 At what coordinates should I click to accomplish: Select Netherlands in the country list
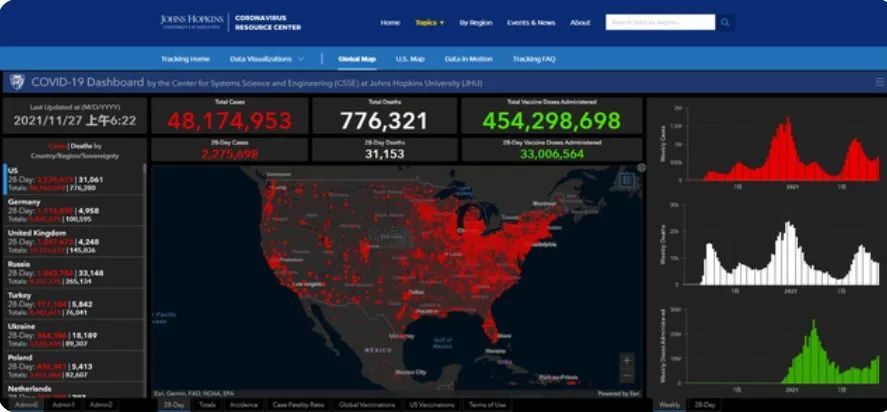(x=74, y=392)
